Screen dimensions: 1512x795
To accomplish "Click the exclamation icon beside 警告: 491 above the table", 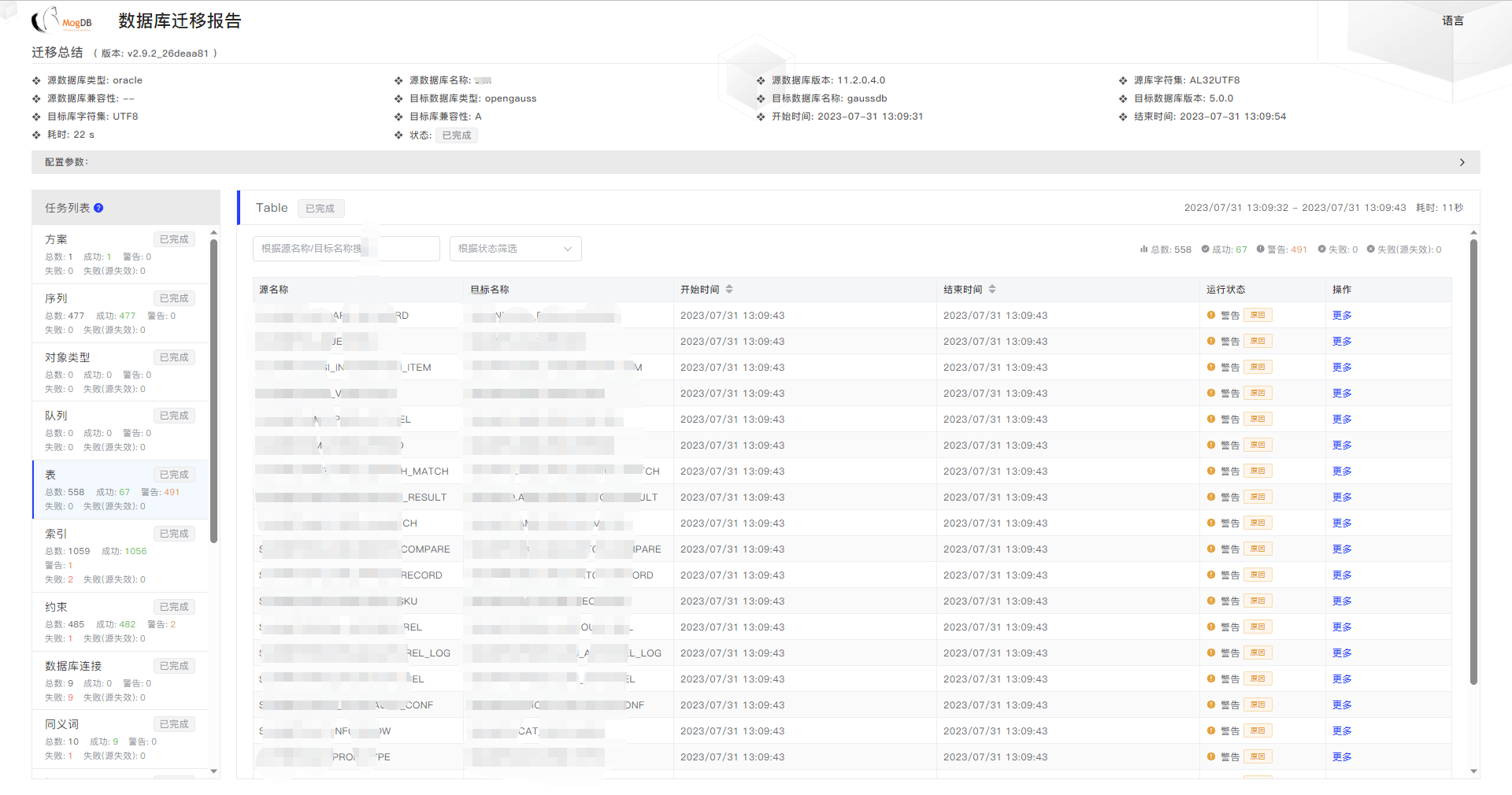I will [1261, 250].
